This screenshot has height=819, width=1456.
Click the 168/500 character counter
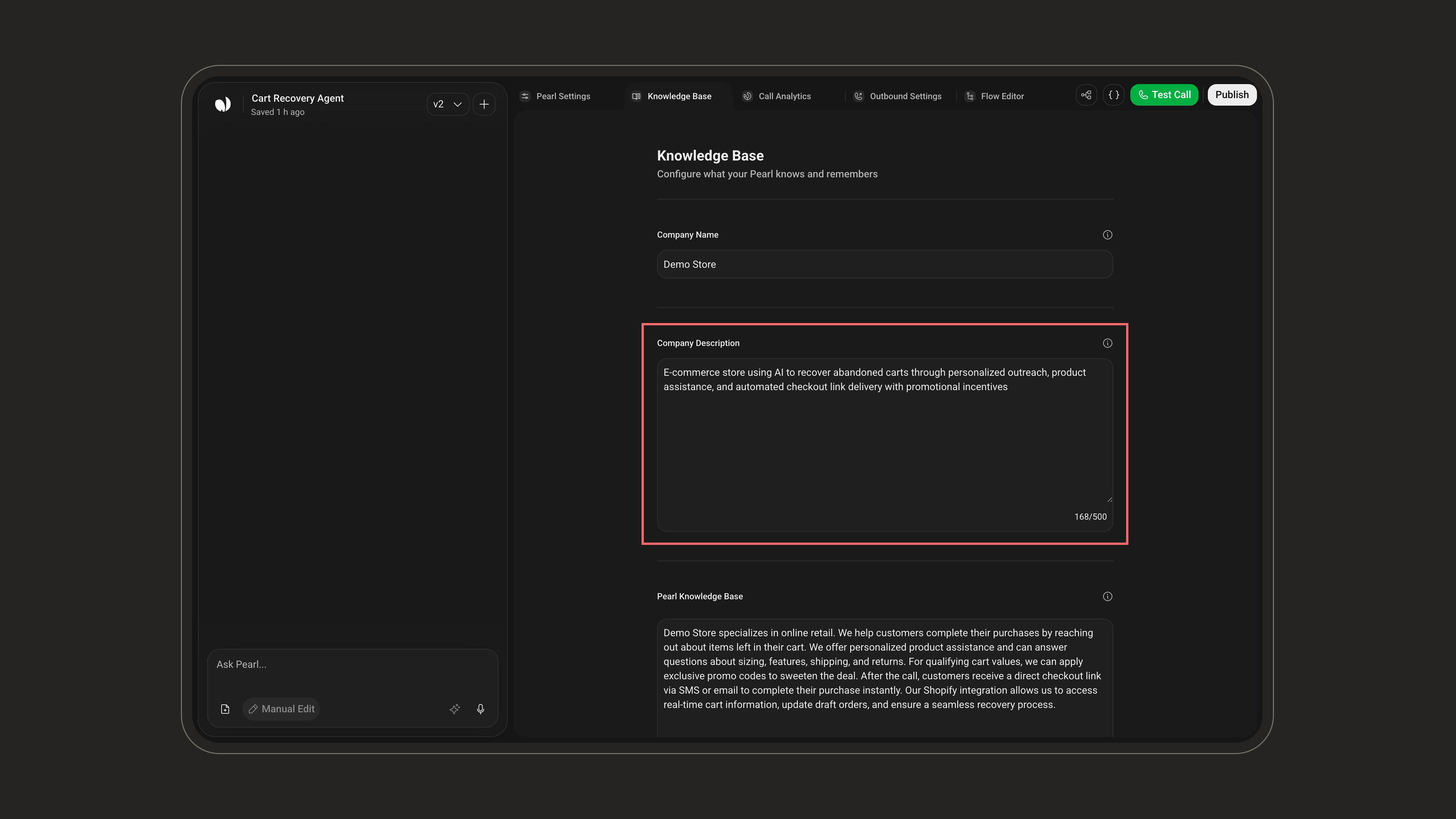click(x=1090, y=517)
